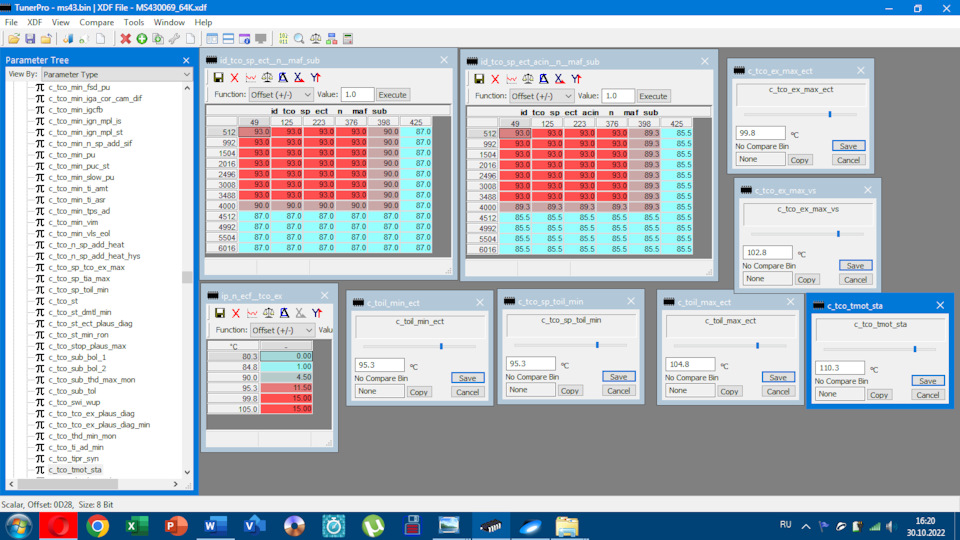The width and height of the screenshot is (960, 540).
Task: Click Copy in c_tco_sp_toil_min window
Action: [x=570, y=391]
